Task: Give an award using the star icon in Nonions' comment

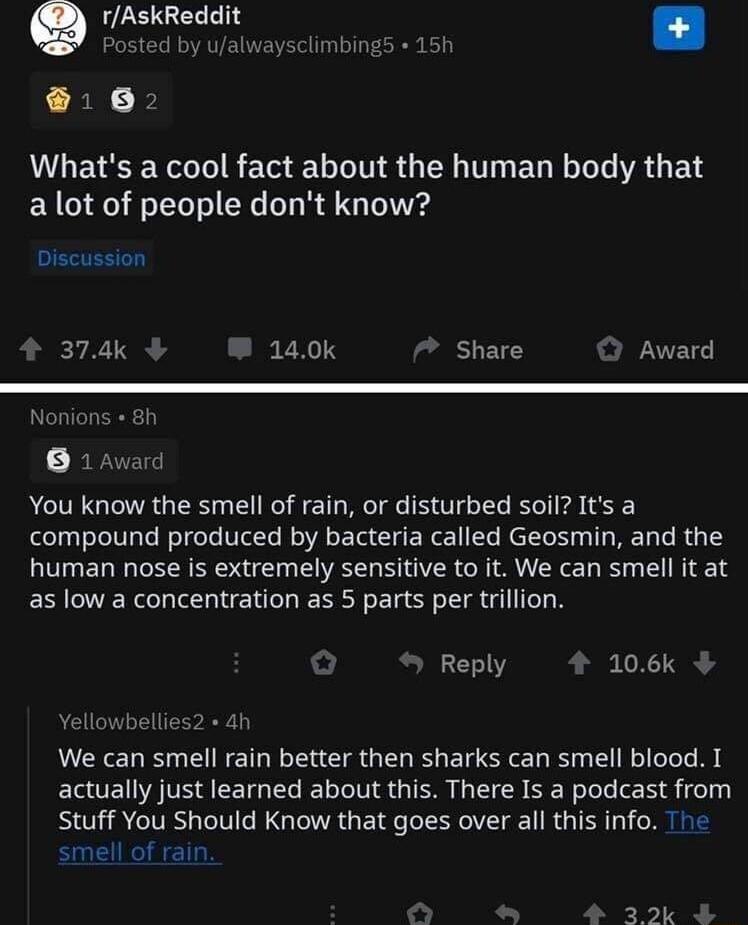Action: point(323,663)
